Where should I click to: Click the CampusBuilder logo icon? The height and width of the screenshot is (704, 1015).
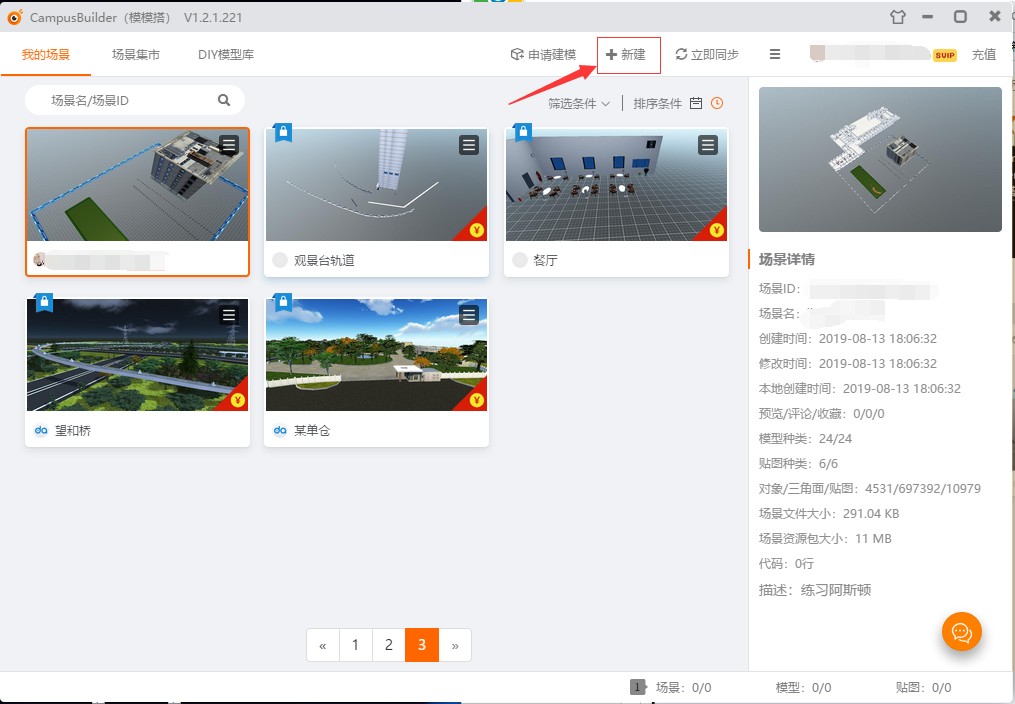tap(14, 17)
